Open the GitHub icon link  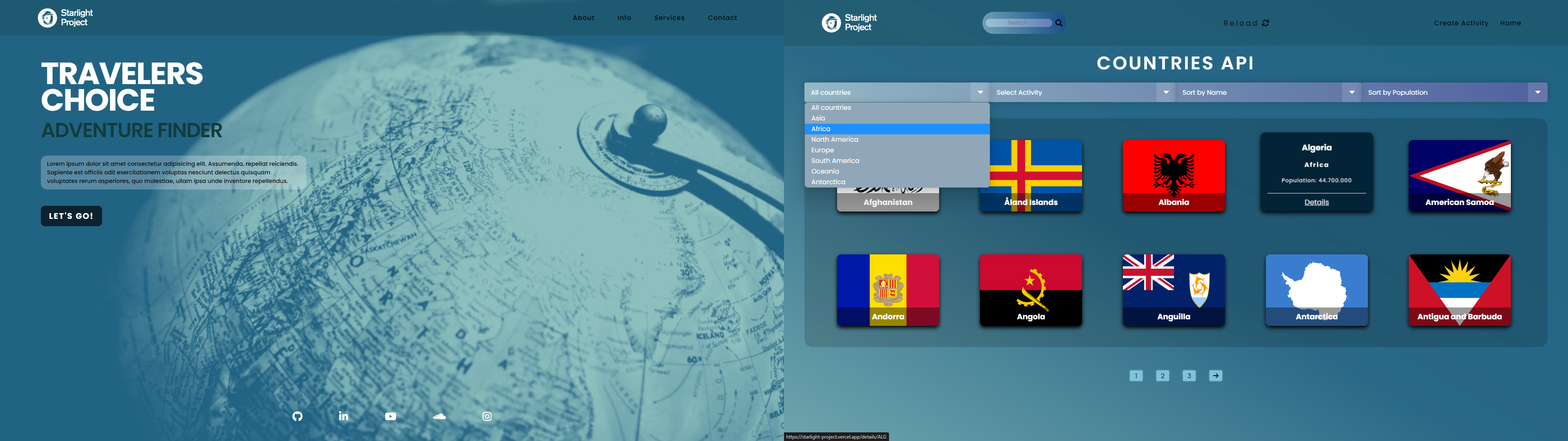pos(297,416)
